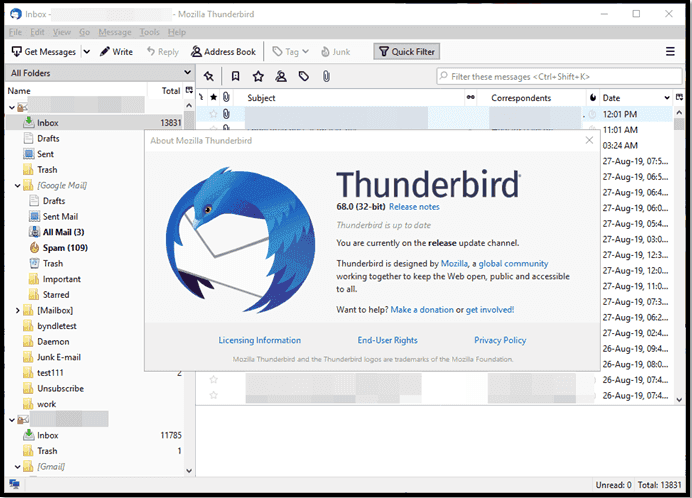Image resolution: width=692 pixels, height=498 pixels.
Task: Expand the All Folders dropdown
Action: (x=188, y=72)
